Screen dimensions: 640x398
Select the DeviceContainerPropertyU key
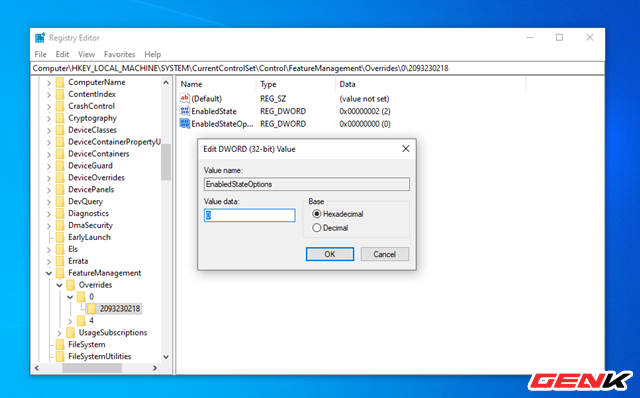[x=114, y=142]
